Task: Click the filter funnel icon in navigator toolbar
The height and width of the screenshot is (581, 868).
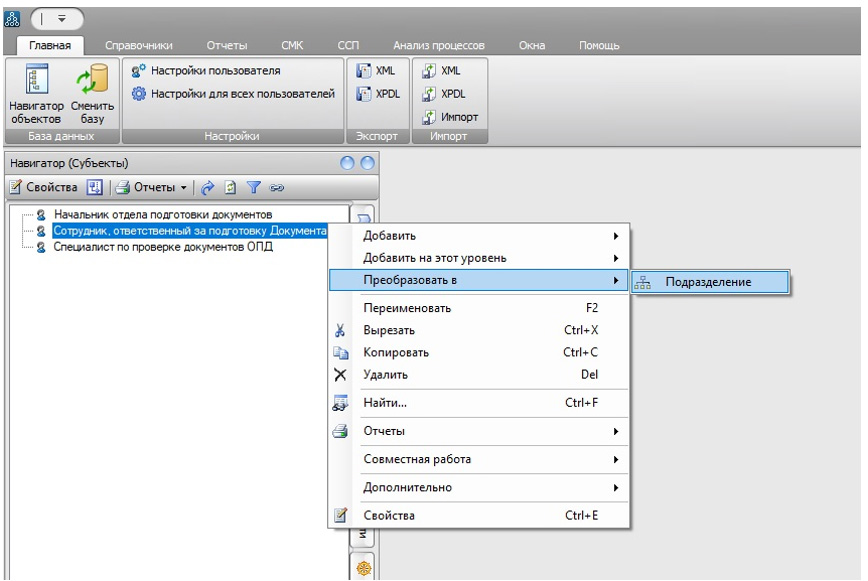Action: pos(253,187)
